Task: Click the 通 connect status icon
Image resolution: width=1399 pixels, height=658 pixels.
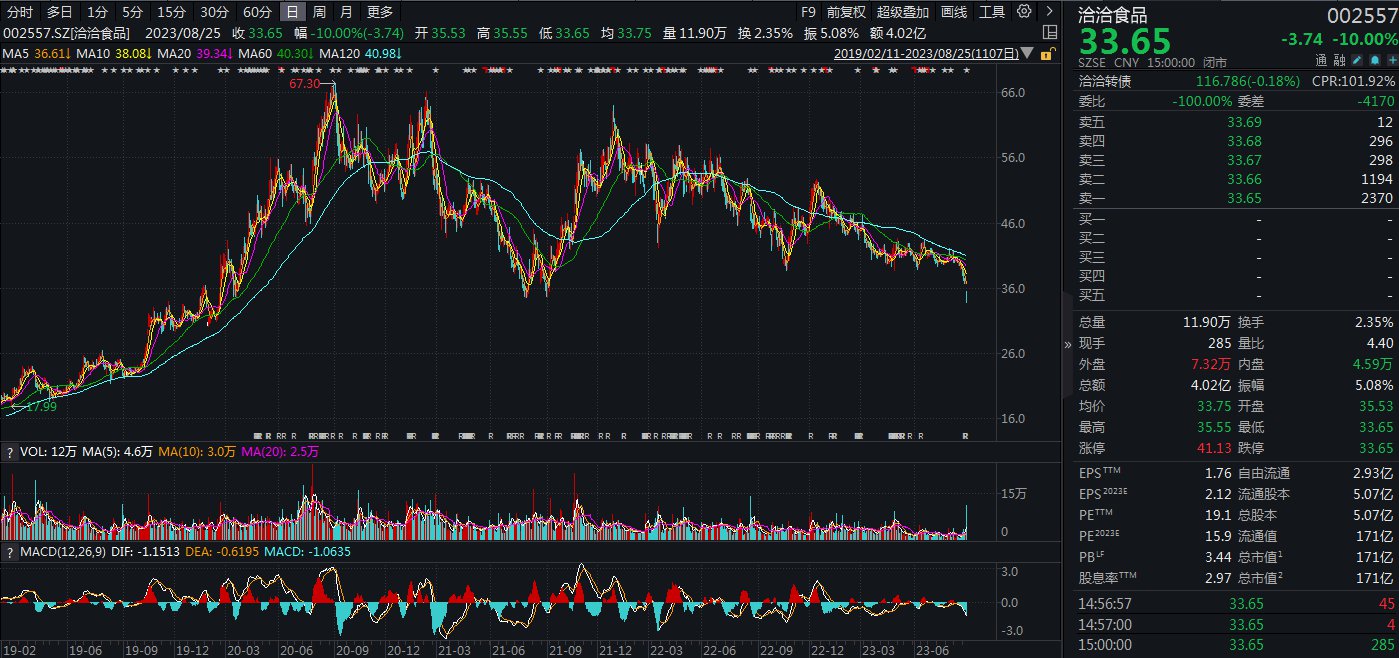Action: click(x=1321, y=60)
